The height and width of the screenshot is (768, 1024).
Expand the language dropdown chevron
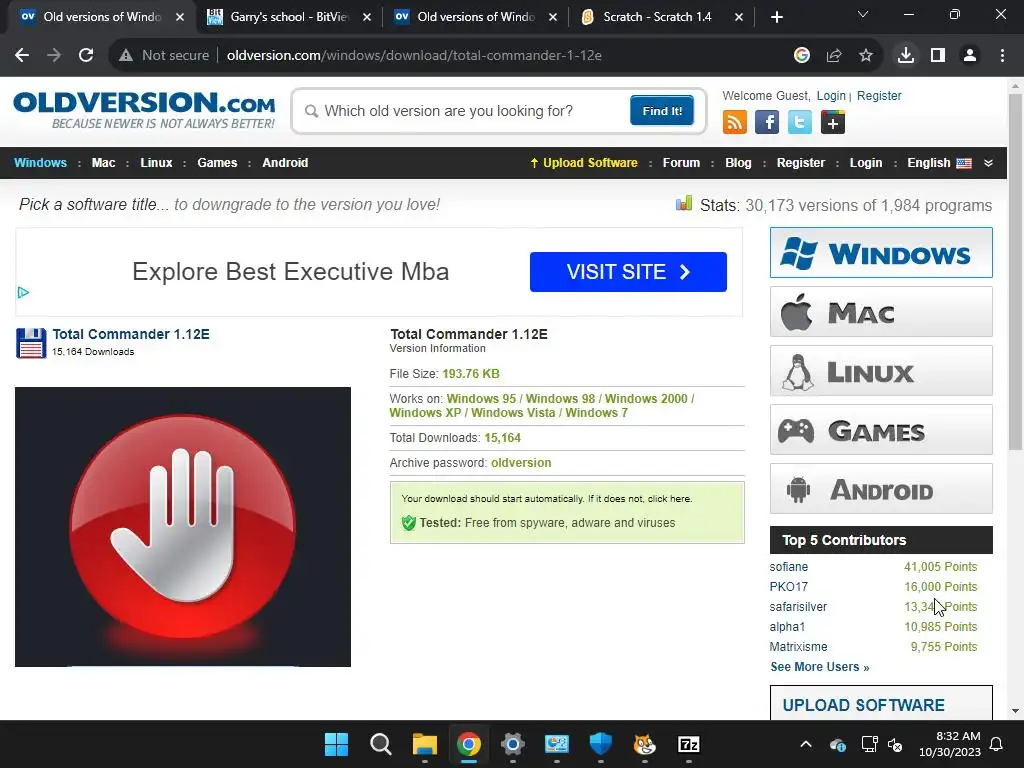tap(988, 163)
